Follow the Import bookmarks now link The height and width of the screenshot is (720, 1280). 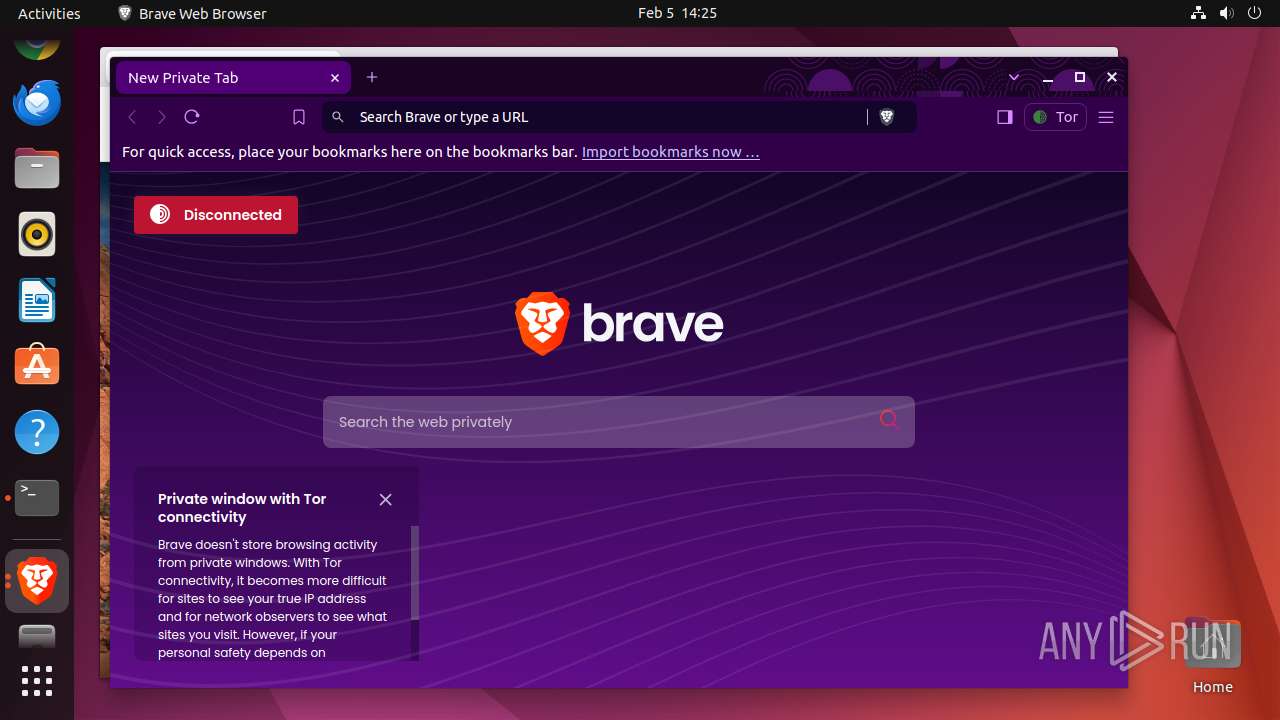(x=670, y=152)
